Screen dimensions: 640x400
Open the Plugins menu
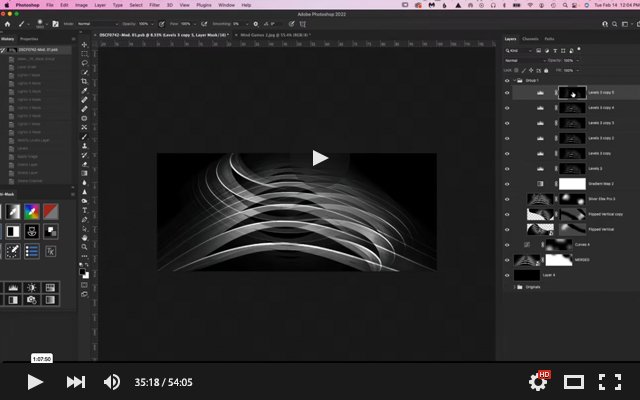204,5
